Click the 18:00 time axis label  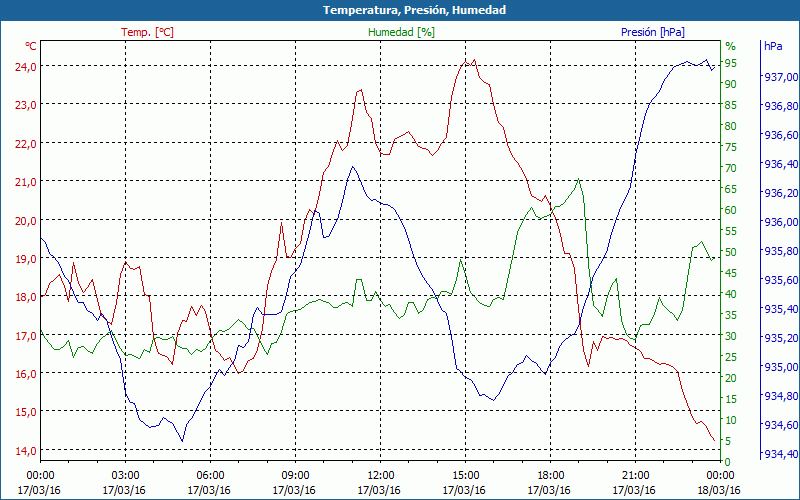tap(550, 476)
